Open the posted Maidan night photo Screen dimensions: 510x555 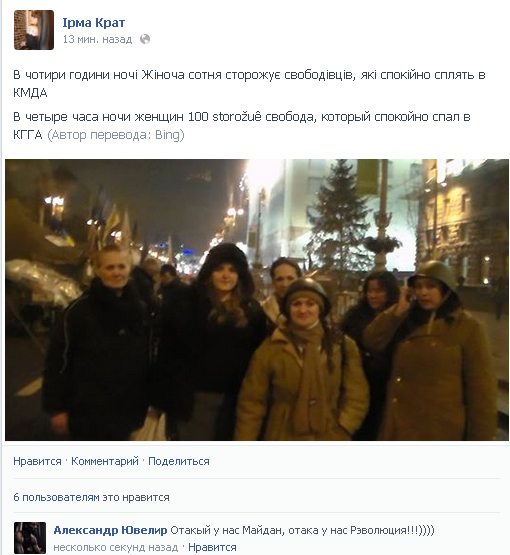(257, 300)
